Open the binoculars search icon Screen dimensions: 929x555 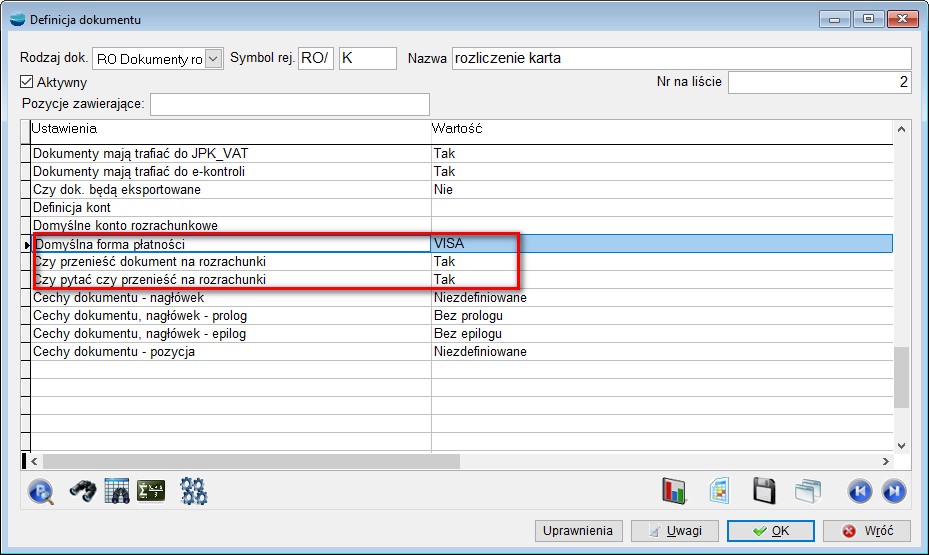coord(82,491)
